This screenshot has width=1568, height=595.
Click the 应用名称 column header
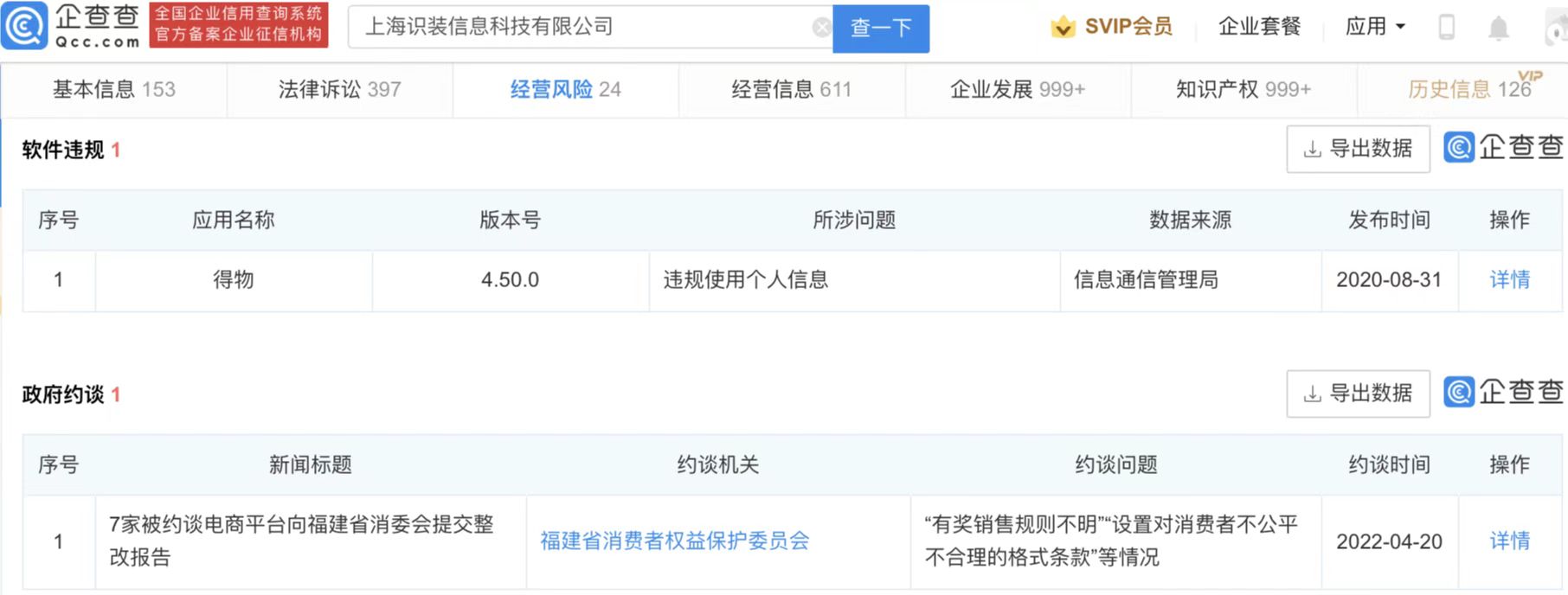234,221
